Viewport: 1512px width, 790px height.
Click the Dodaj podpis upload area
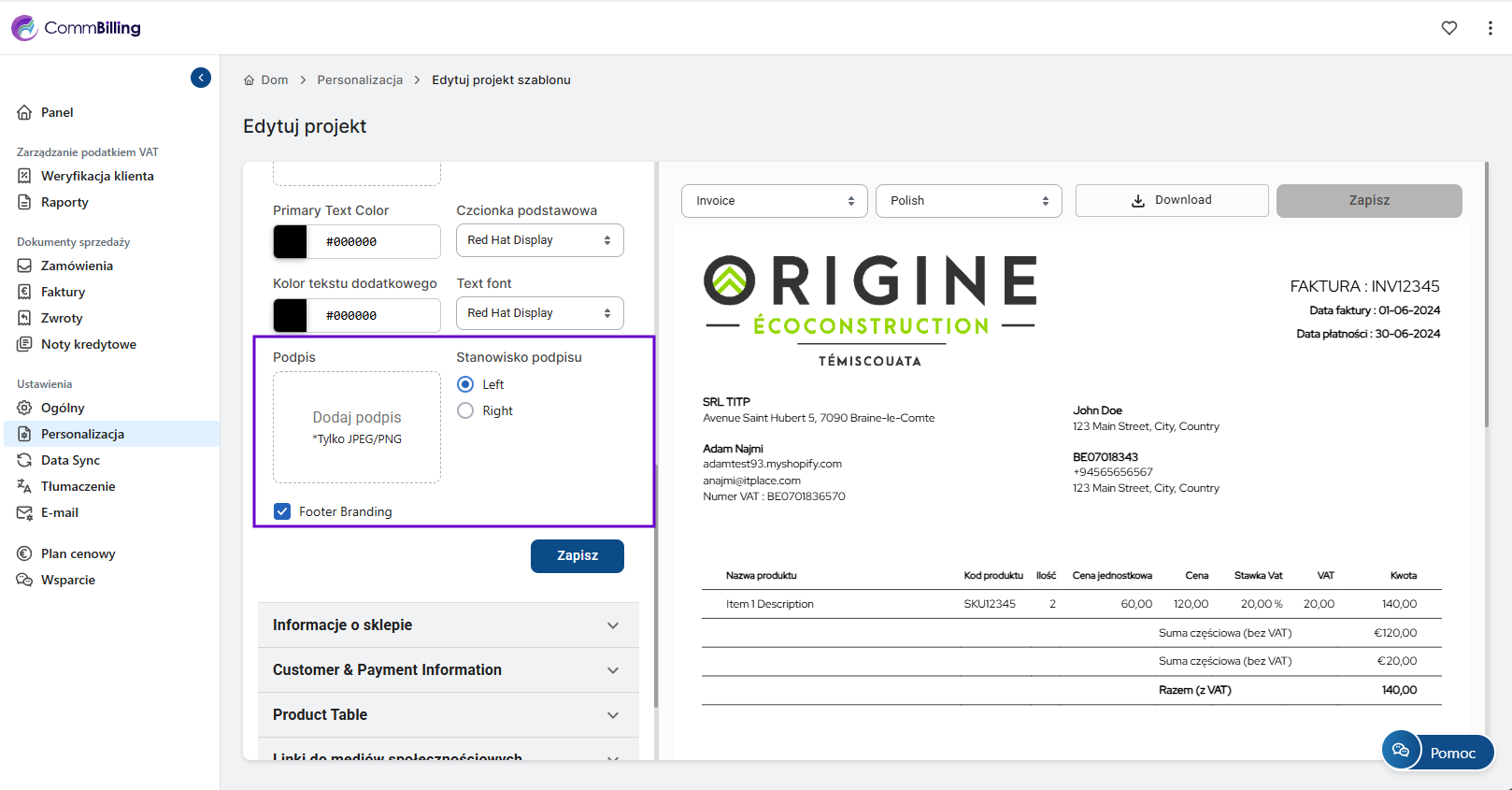357,427
